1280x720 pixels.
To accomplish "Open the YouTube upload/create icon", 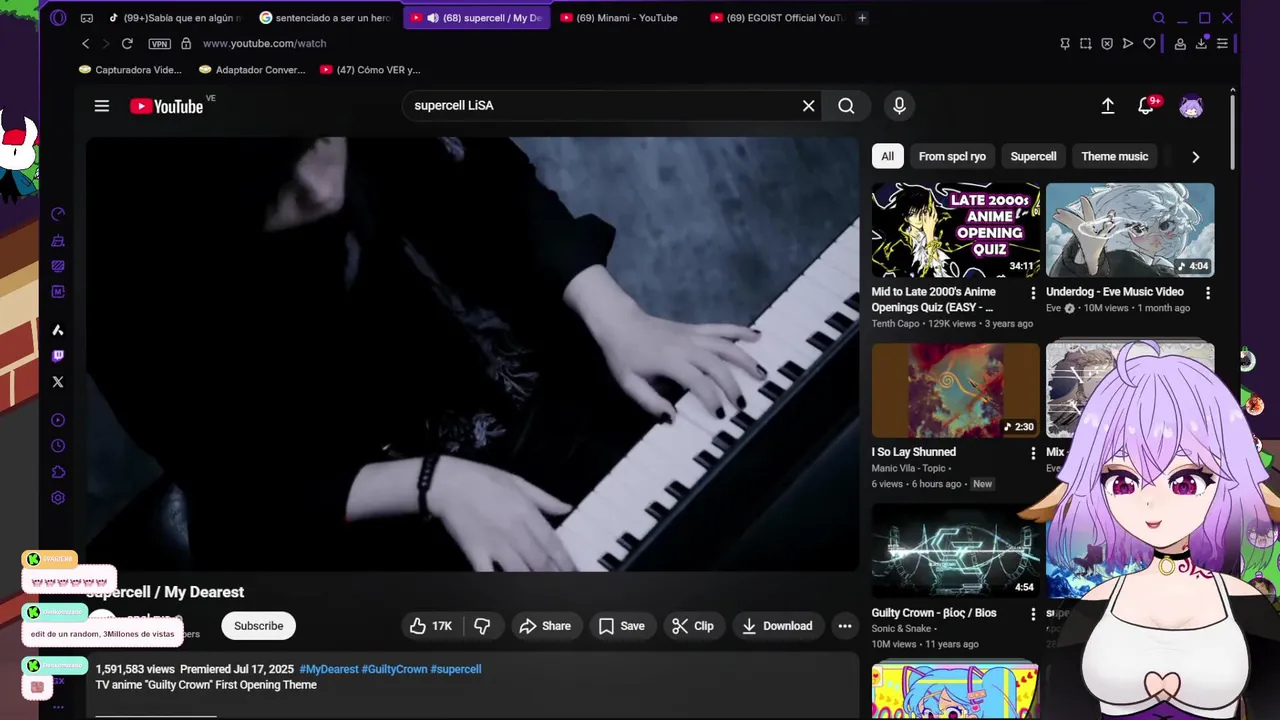I will tap(1108, 106).
